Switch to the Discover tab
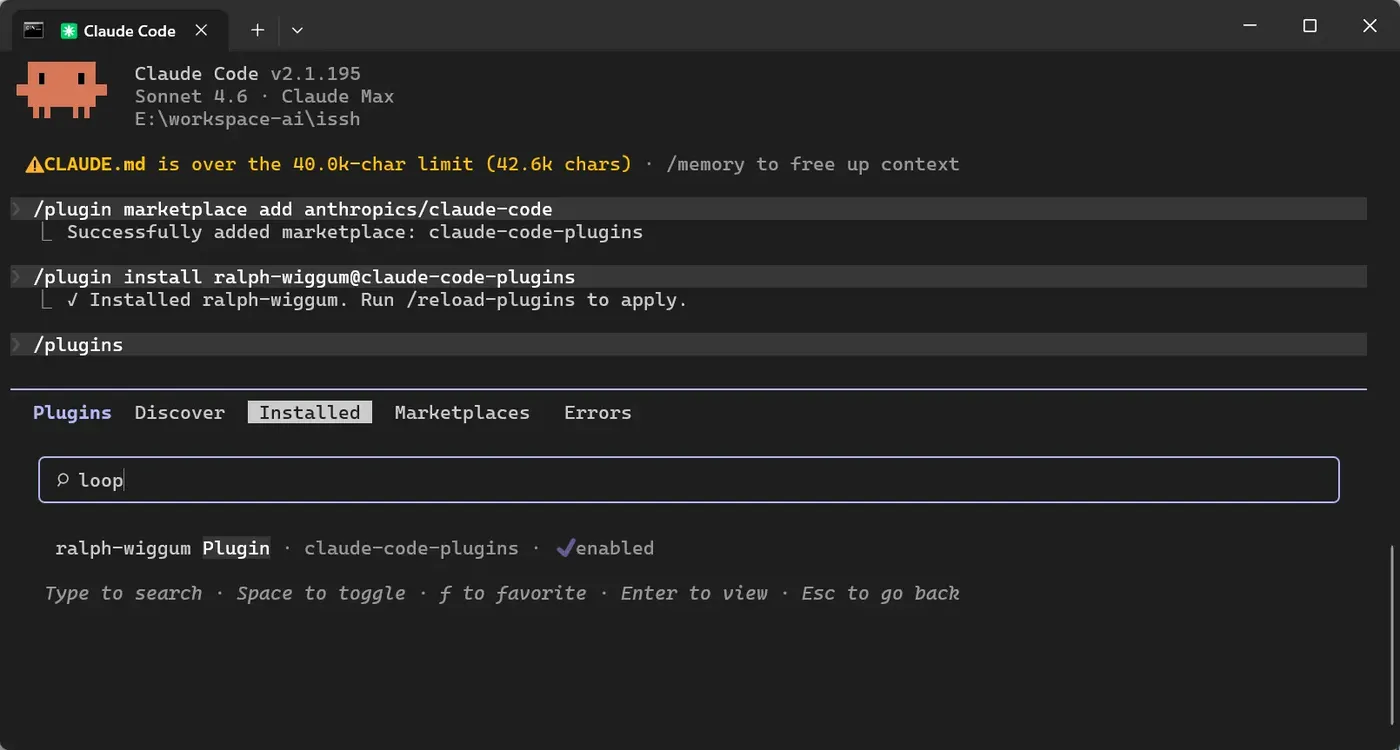 pyautogui.click(x=180, y=412)
